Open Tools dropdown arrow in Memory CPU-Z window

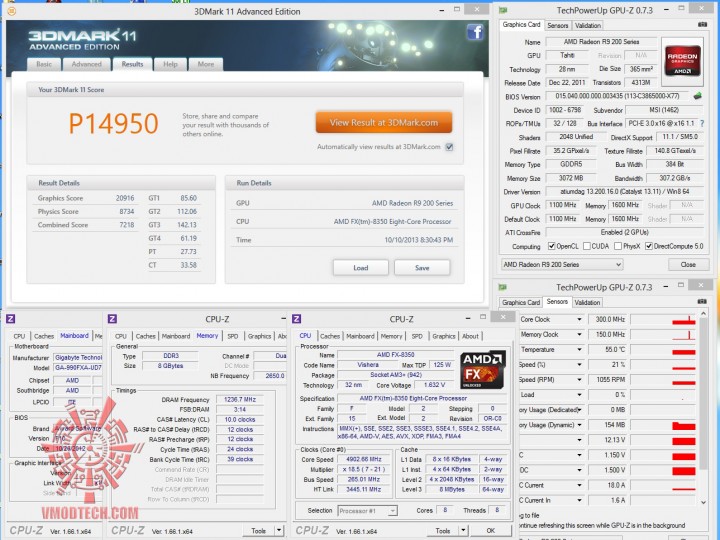(279, 530)
